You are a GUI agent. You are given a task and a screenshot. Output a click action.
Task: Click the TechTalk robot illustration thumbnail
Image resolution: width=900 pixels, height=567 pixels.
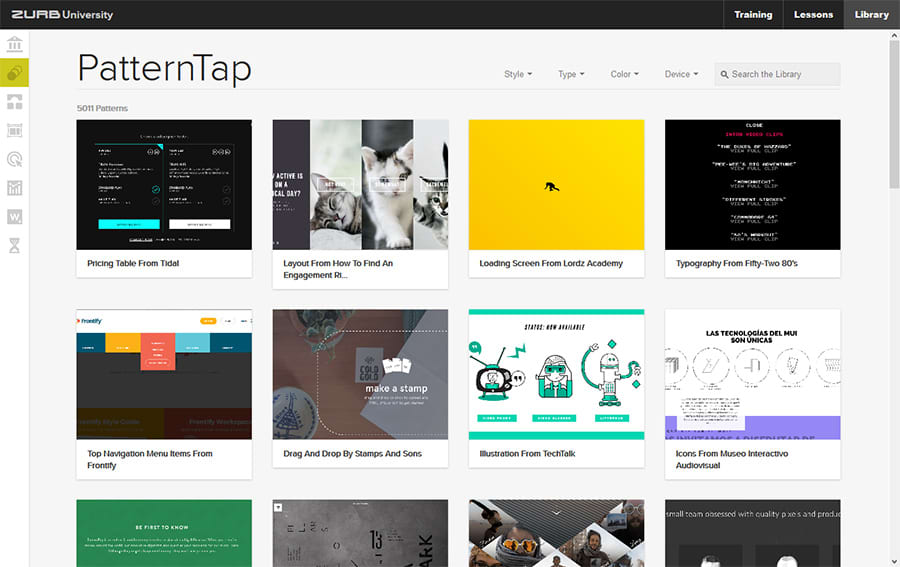click(x=557, y=375)
